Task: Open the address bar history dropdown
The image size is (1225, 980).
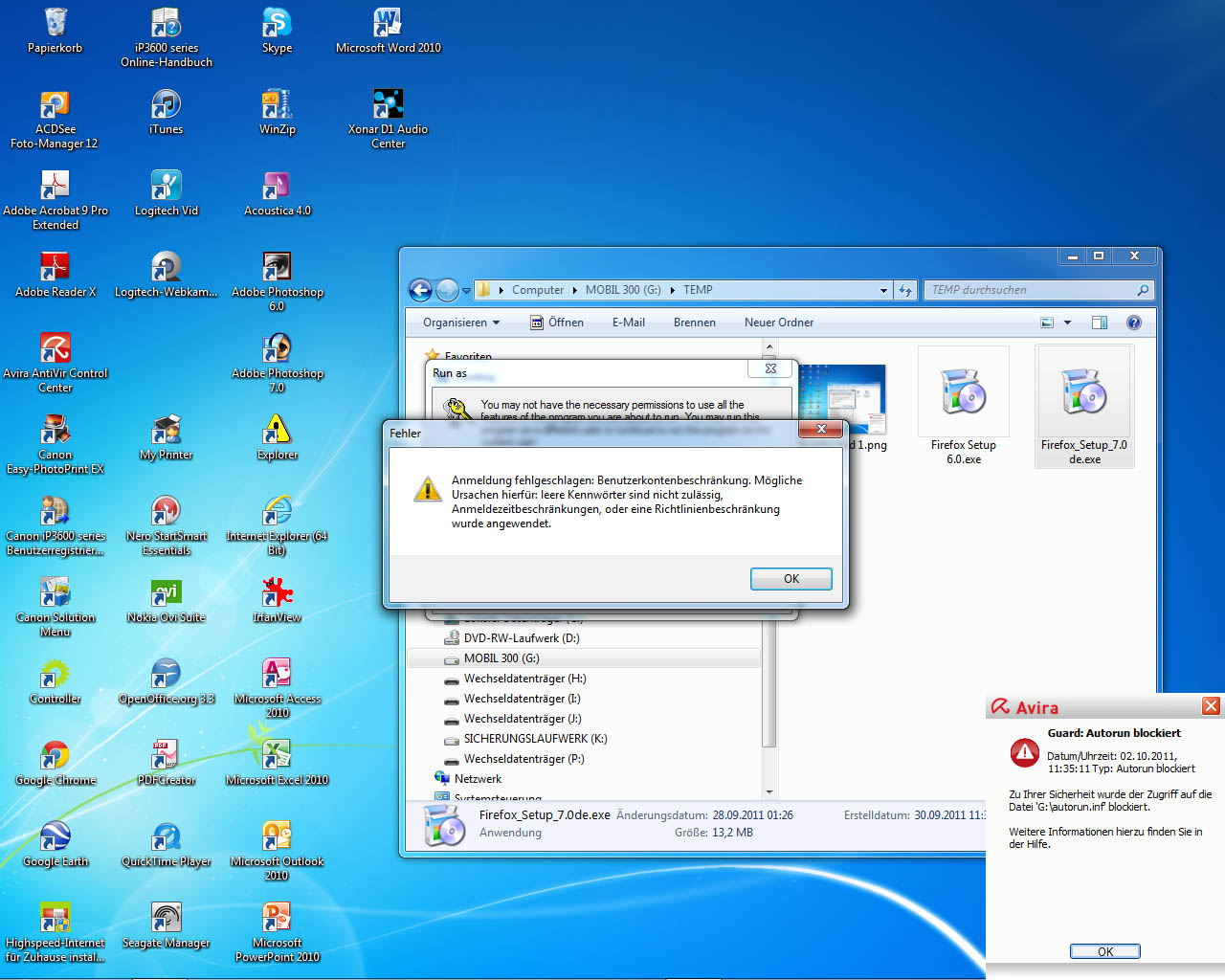Action: tap(883, 290)
